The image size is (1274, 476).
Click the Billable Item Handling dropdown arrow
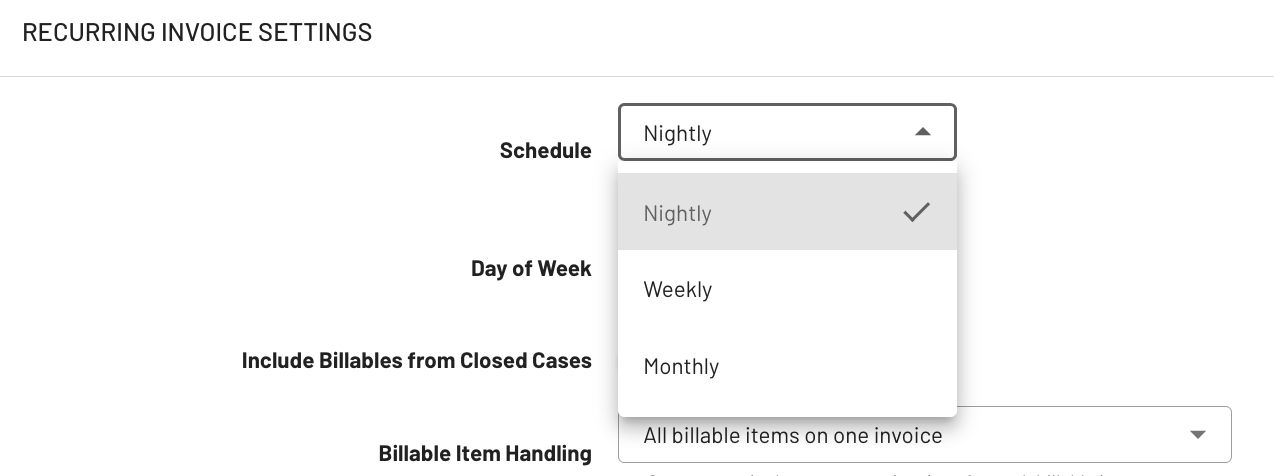click(x=1197, y=435)
